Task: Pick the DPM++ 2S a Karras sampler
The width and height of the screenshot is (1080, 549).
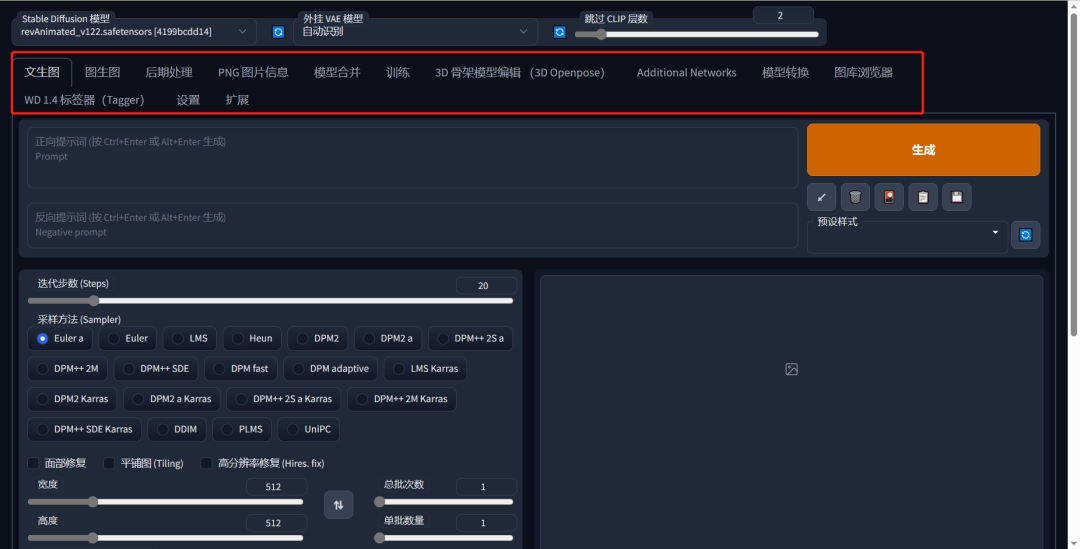Action: point(284,399)
